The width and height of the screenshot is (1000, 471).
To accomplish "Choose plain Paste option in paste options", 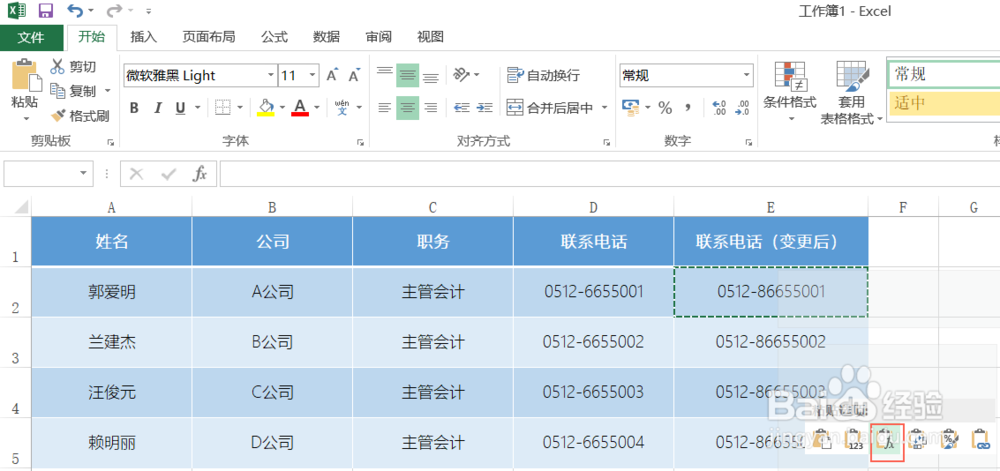I will tap(821, 438).
